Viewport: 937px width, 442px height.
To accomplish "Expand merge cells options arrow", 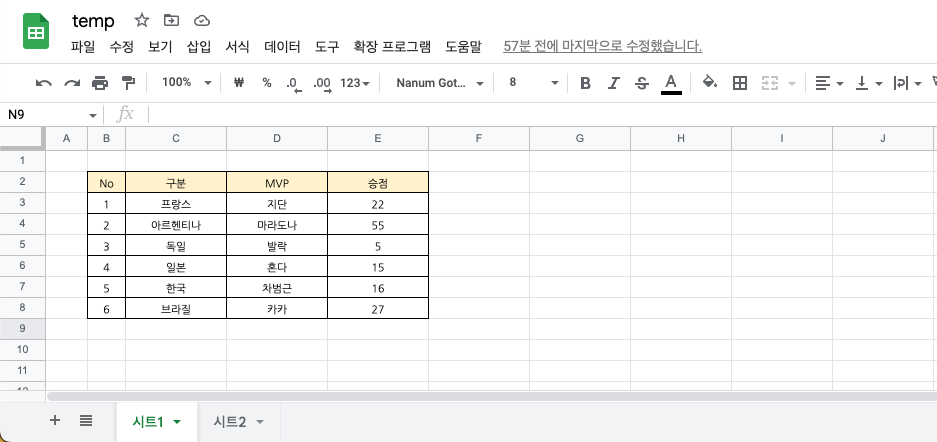I will coord(792,84).
